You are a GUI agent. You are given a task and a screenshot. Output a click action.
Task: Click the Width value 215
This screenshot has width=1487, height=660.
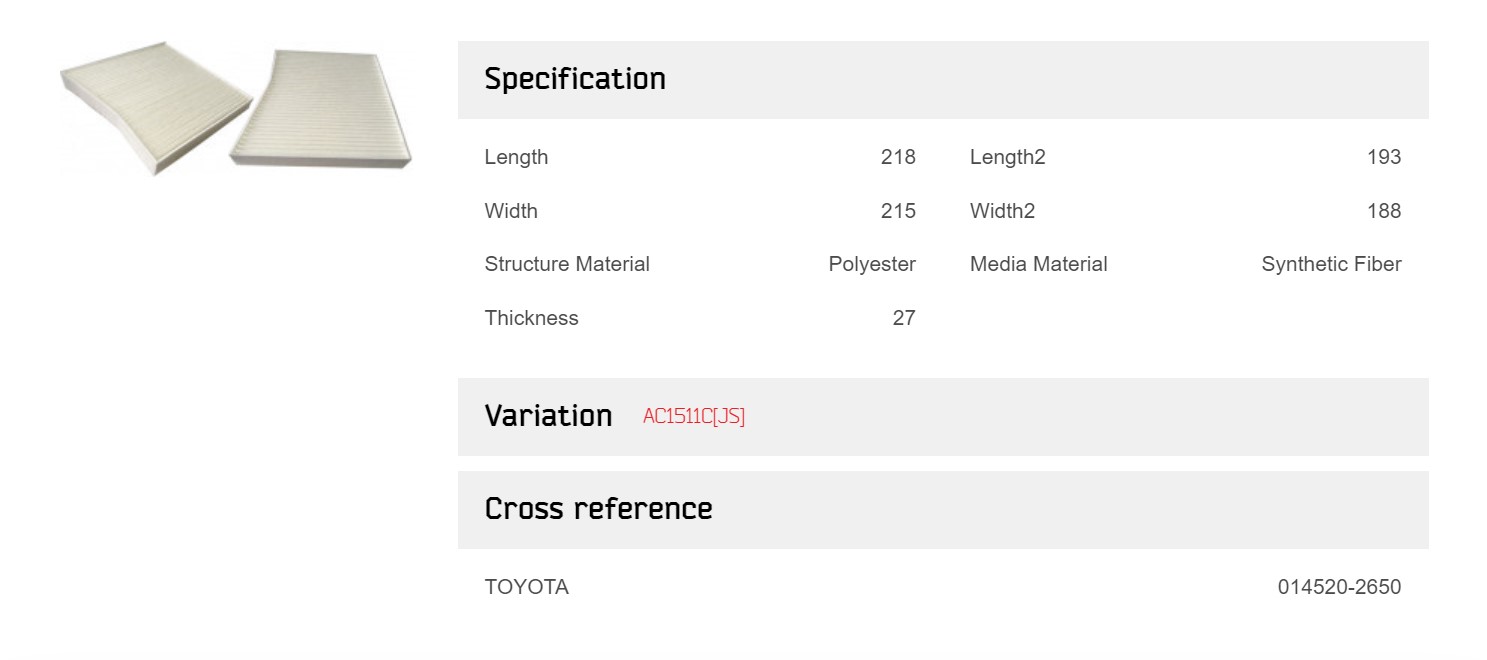[898, 211]
